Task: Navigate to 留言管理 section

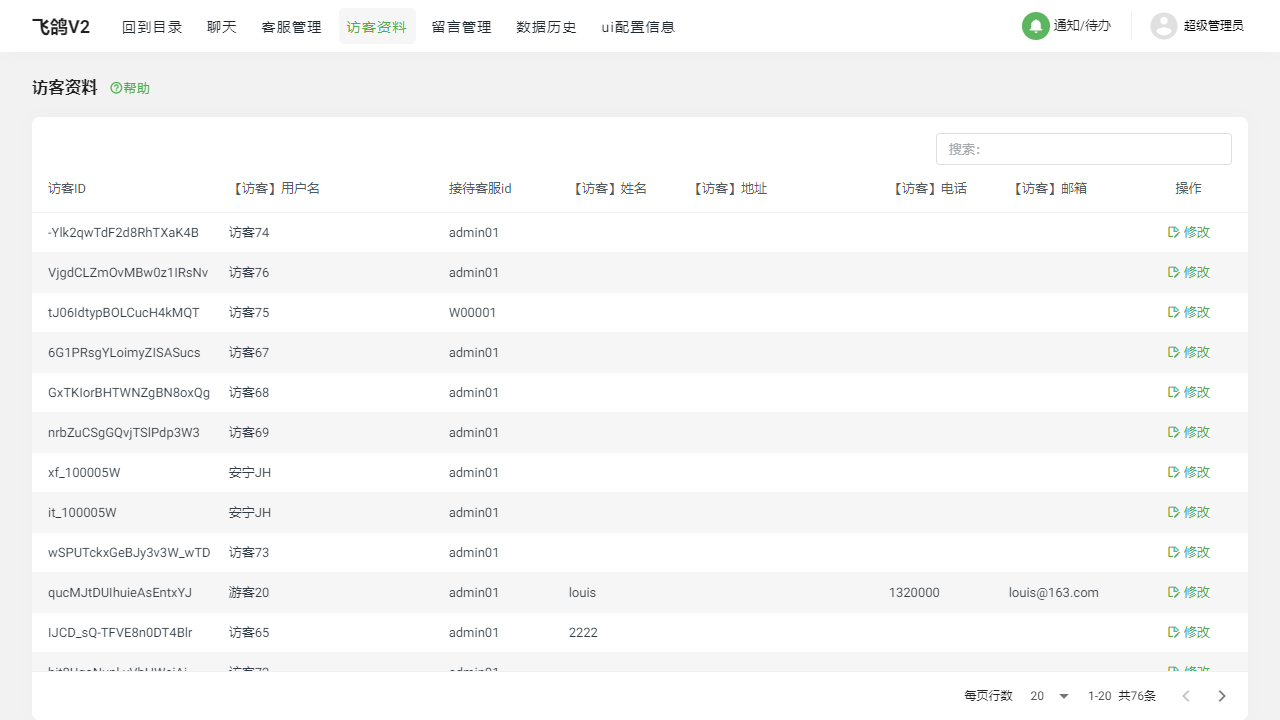Action: [461, 27]
